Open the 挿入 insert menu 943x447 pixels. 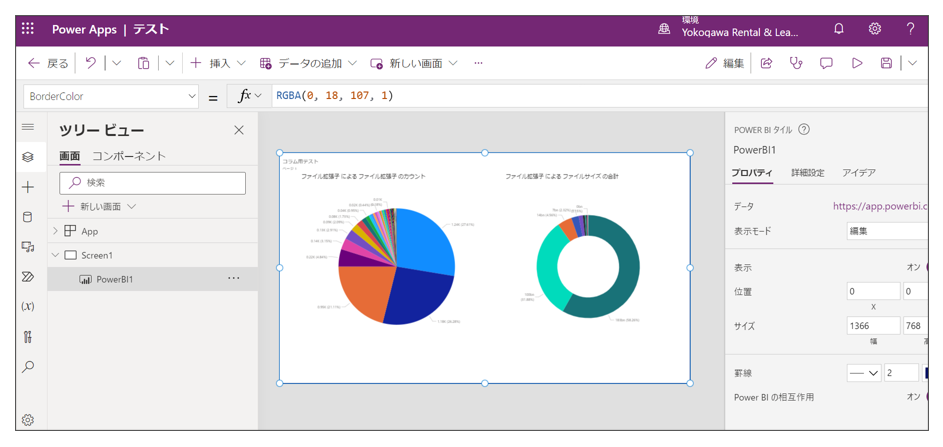[218, 63]
